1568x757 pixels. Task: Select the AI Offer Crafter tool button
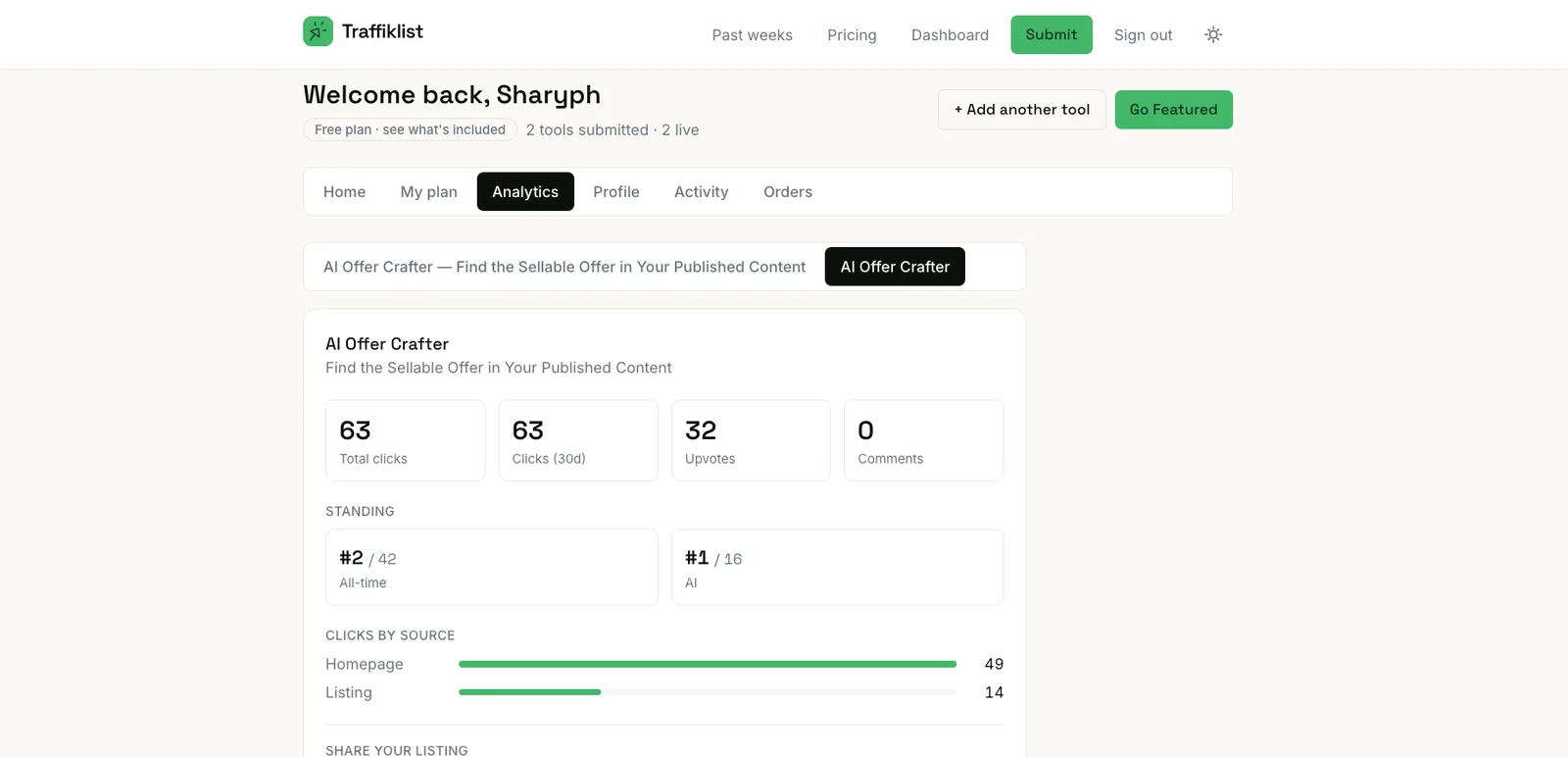coord(895,267)
